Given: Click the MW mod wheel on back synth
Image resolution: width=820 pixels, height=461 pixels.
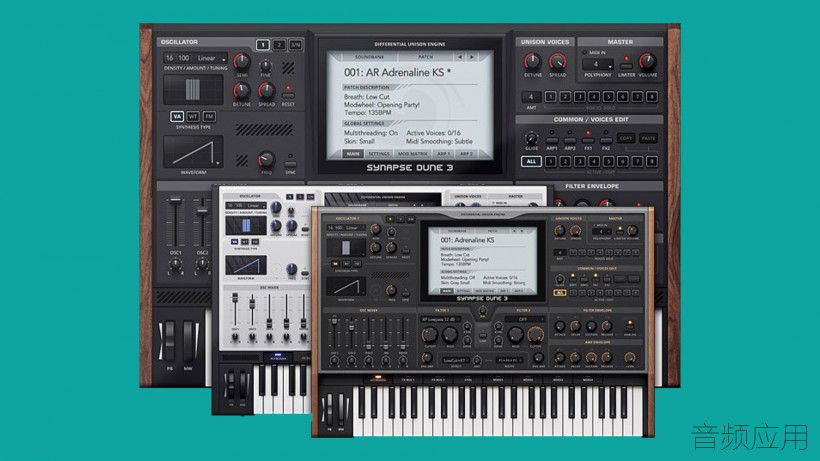Looking at the screenshot, I should point(189,341).
